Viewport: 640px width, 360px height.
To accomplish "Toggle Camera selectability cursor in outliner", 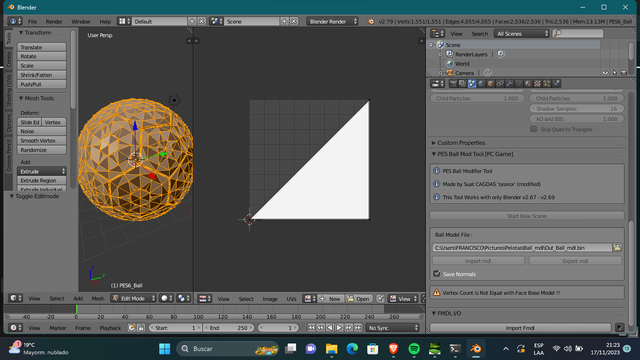I will (x=615, y=73).
